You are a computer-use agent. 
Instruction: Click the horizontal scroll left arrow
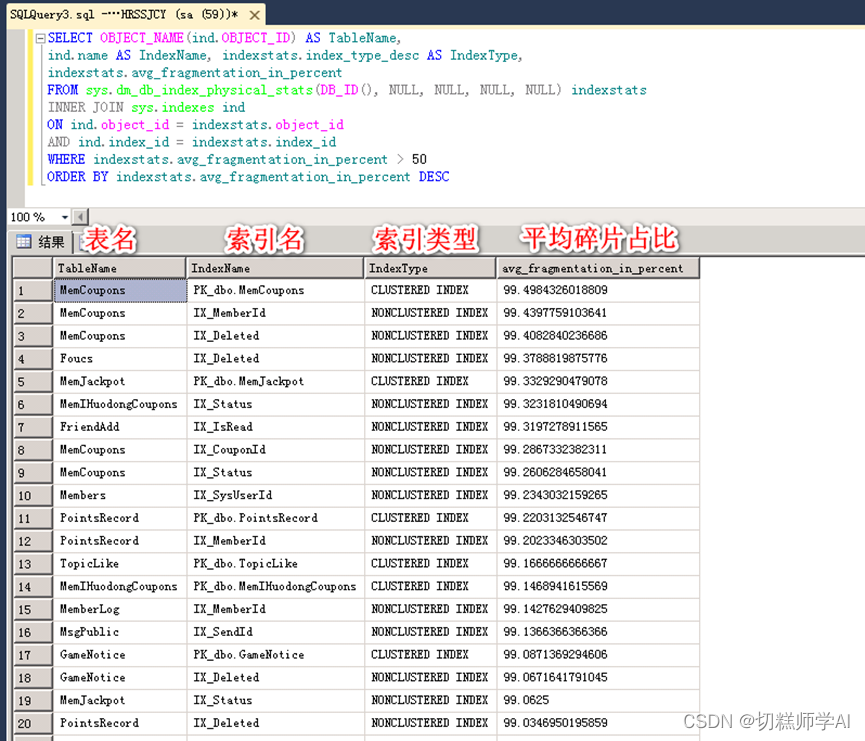pyautogui.click(x=81, y=217)
